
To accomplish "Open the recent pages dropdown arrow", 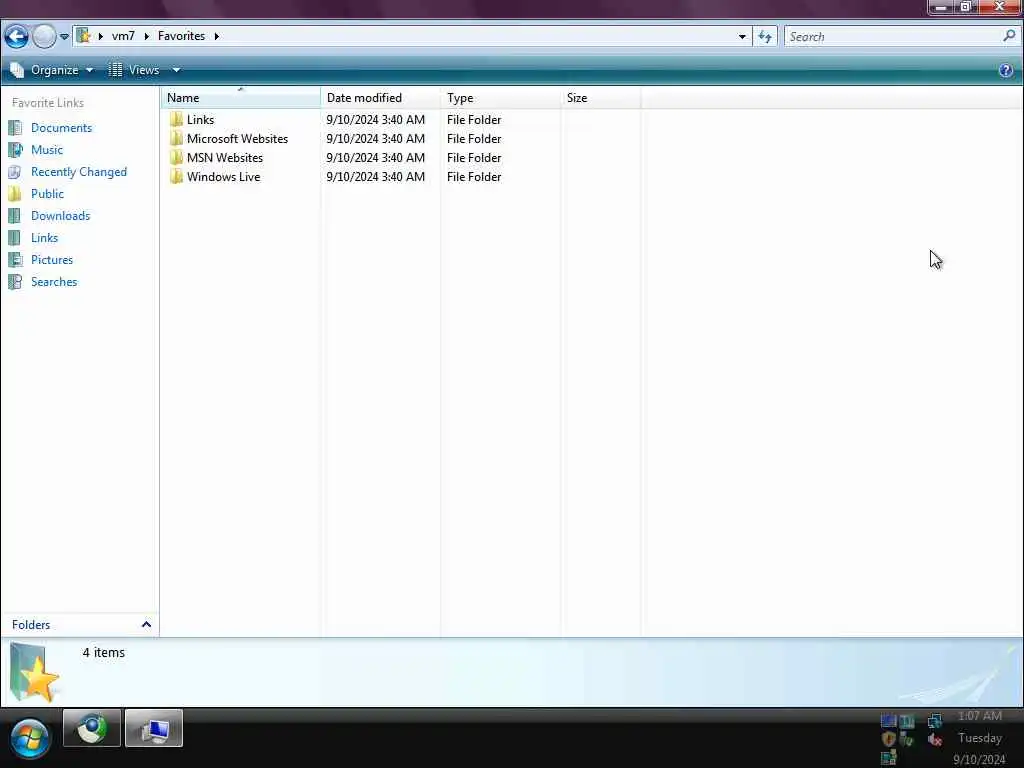I will [x=64, y=37].
